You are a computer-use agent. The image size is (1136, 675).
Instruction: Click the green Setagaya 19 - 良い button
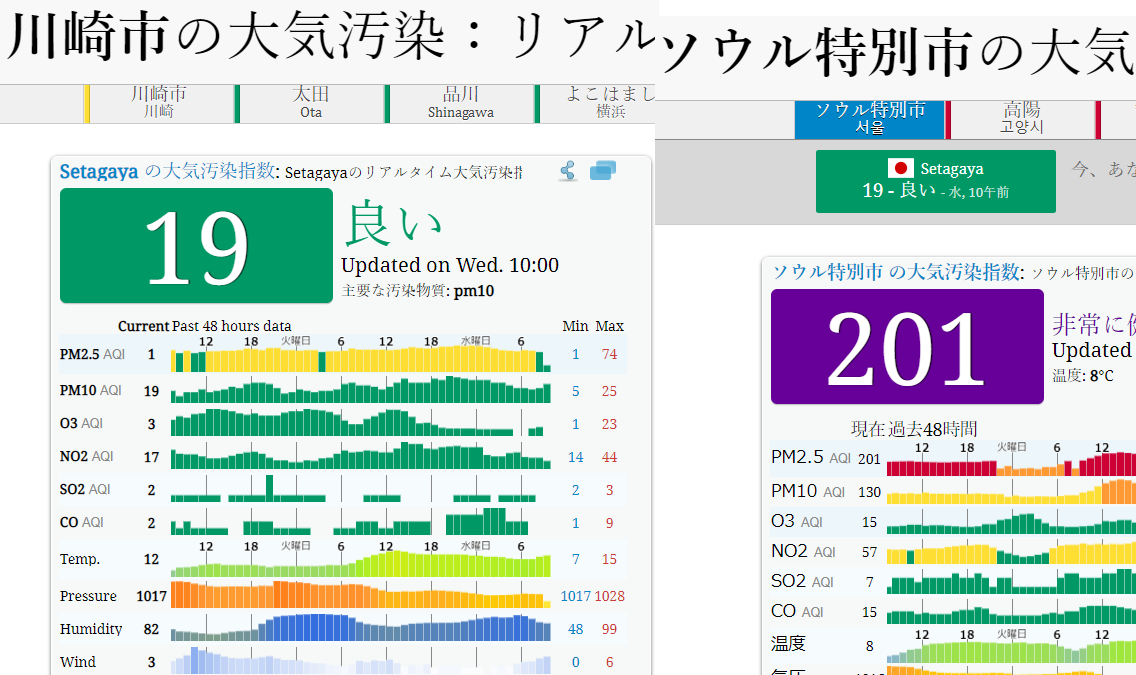click(935, 181)
